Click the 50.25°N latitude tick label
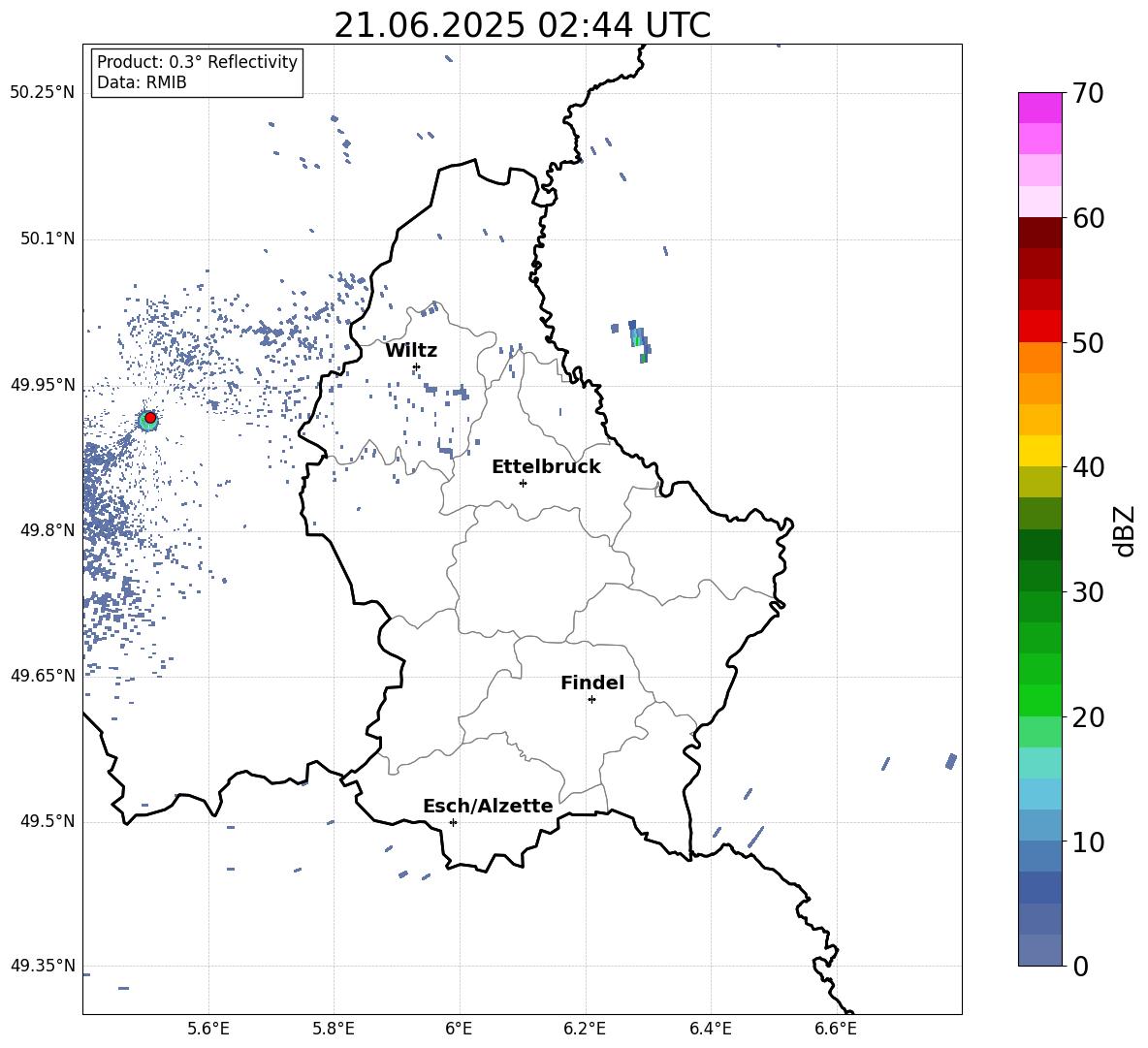The height and width of the screenshot is (1048, 1148). [43, 93]
